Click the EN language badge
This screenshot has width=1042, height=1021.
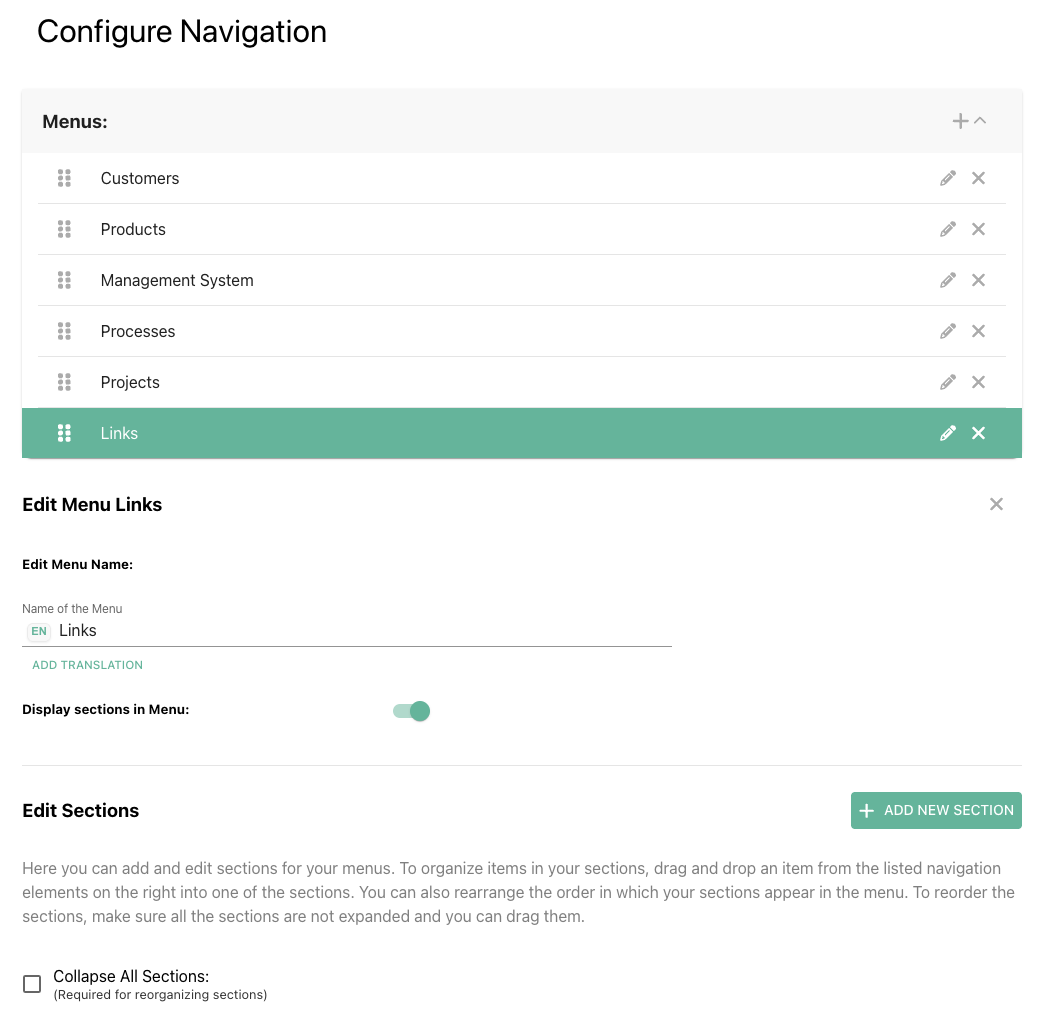click(39, 631)
